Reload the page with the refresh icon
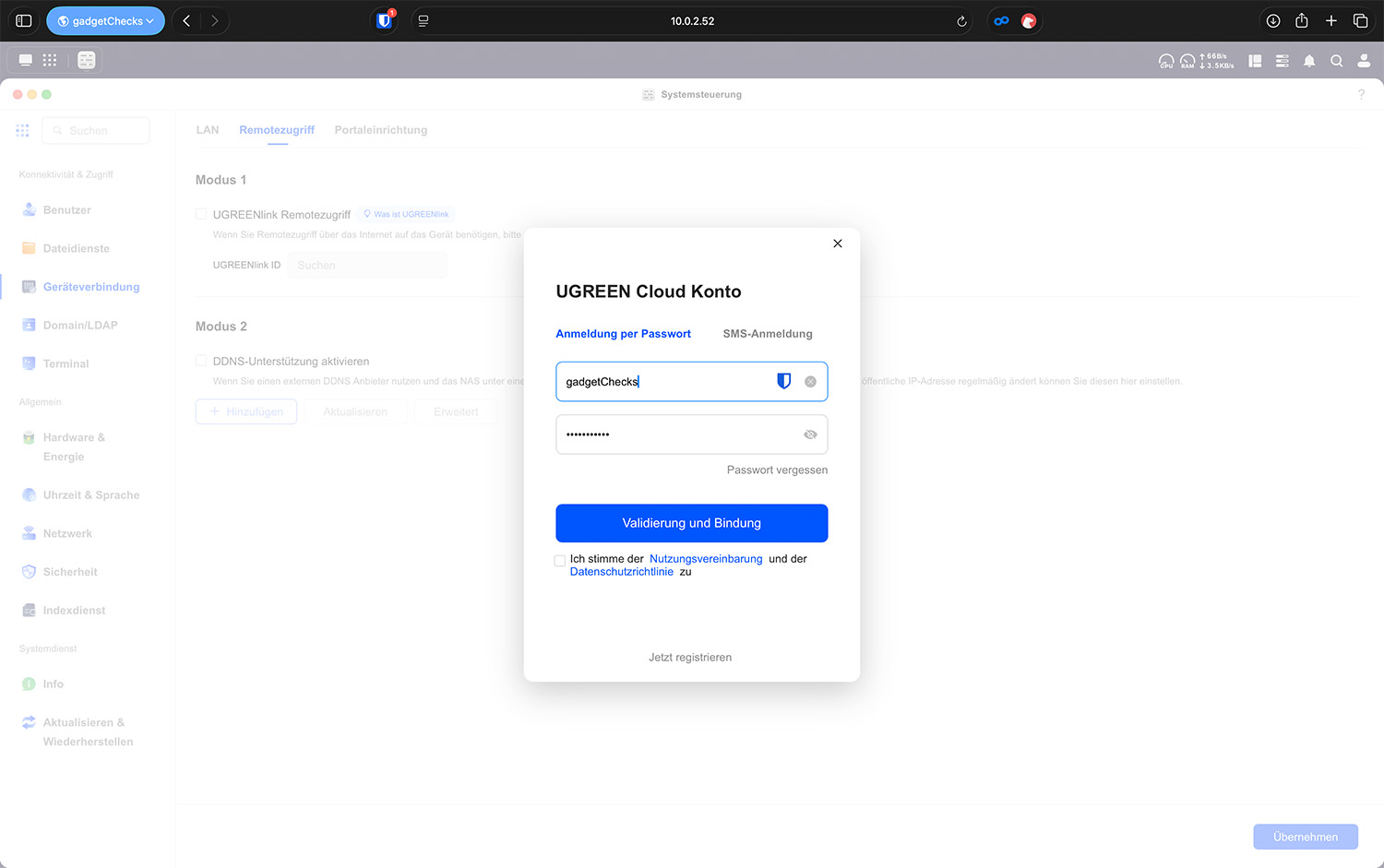 (x=961, y=21)
